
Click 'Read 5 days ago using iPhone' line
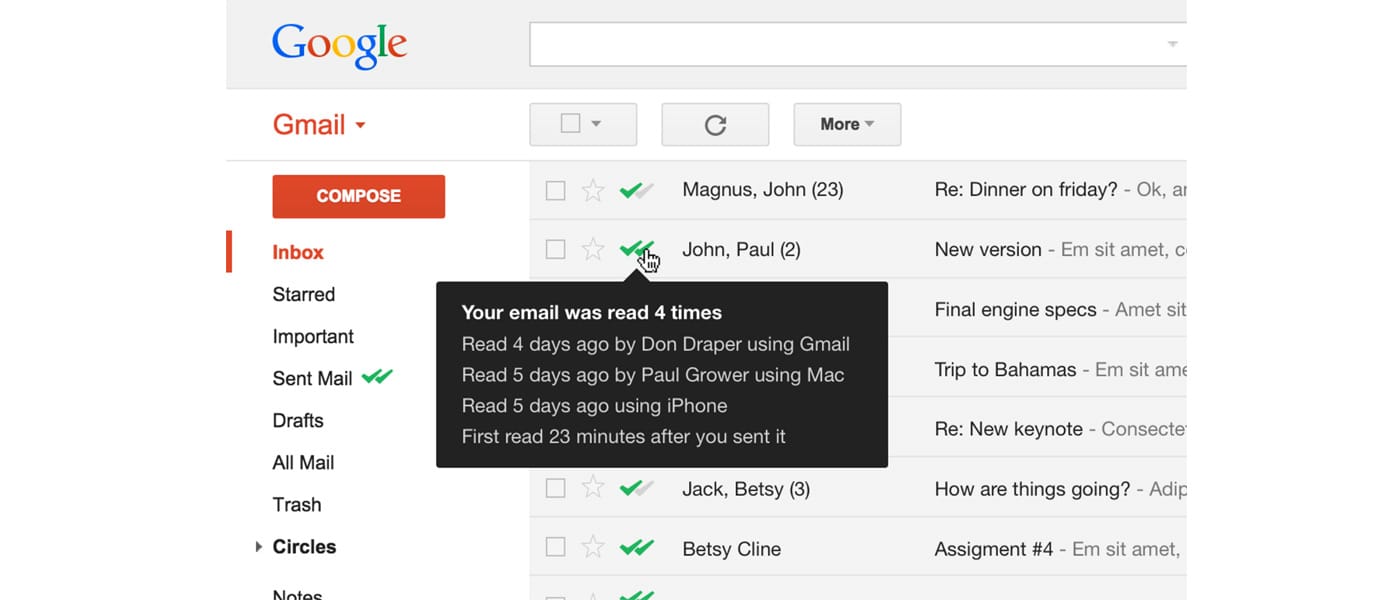(594, 405)
